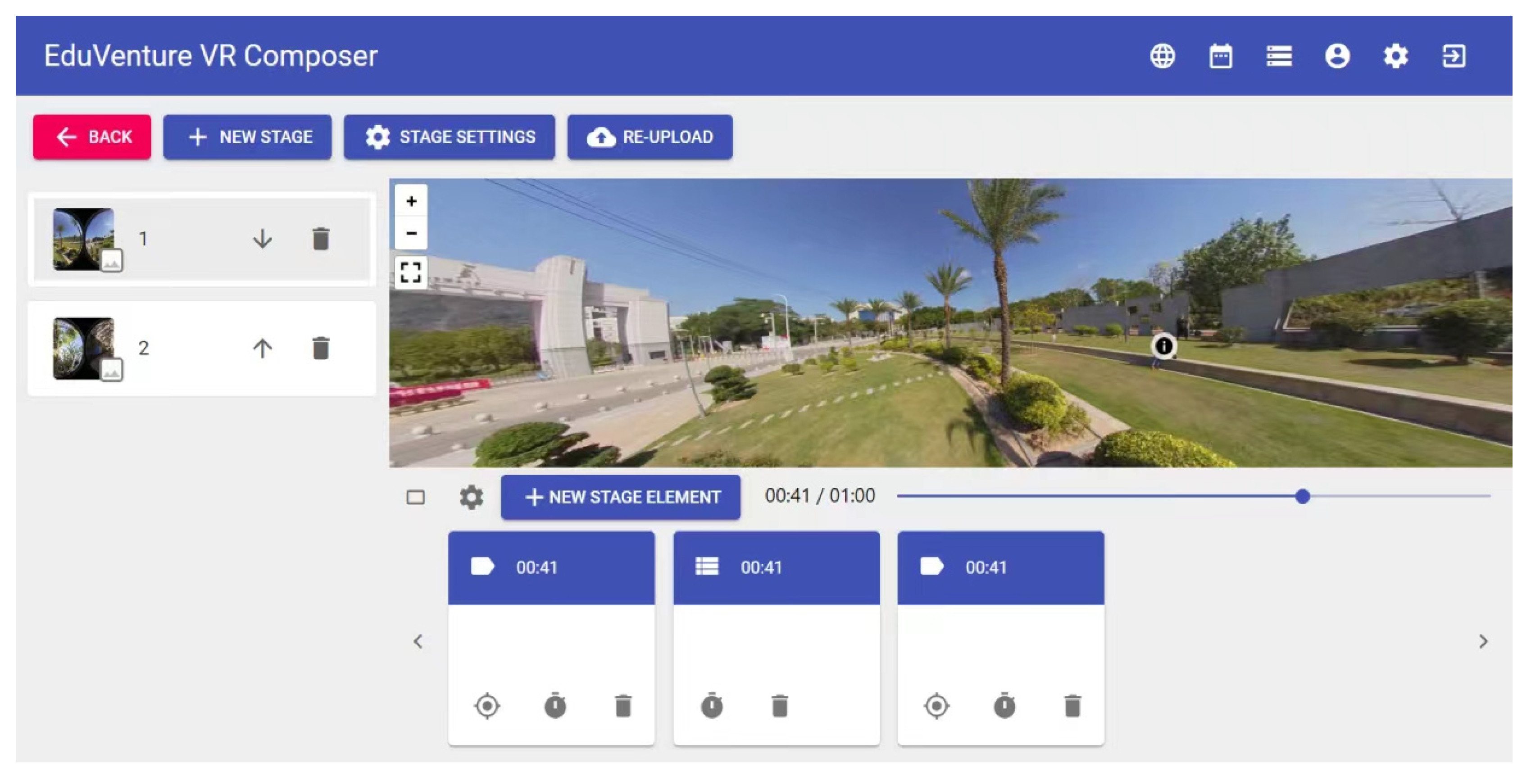Click the logout icon in header
Screen dimensions: 1531x784
(1453, 56)
